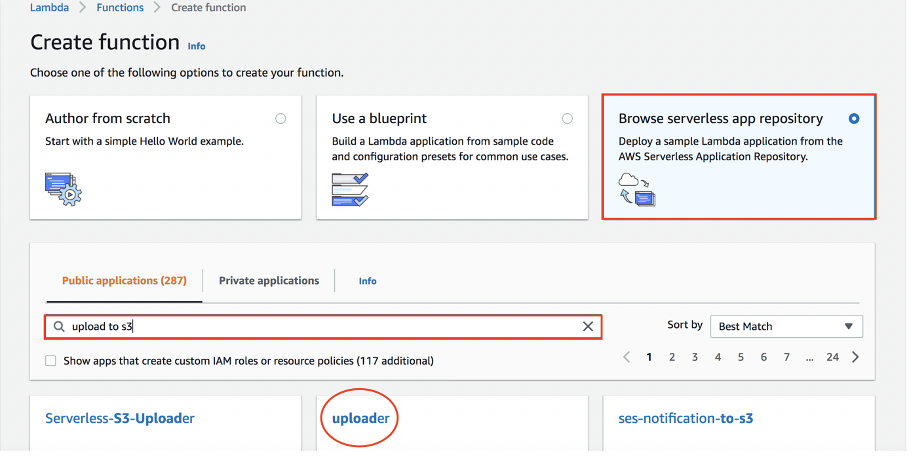The height and width of the screenshot is (464, 912).
Task: Select Author from scratch radio button
Action: 280,119
